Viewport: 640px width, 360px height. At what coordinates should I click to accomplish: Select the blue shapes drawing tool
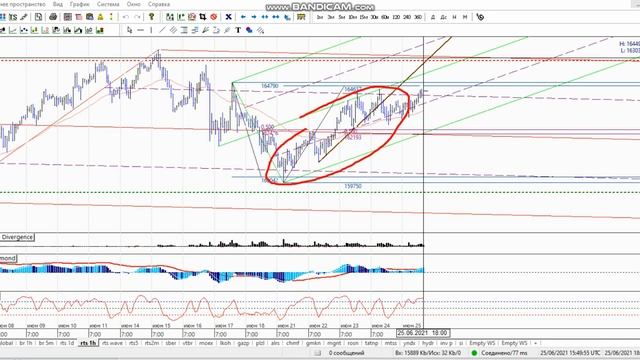click(x=249, y=30)
